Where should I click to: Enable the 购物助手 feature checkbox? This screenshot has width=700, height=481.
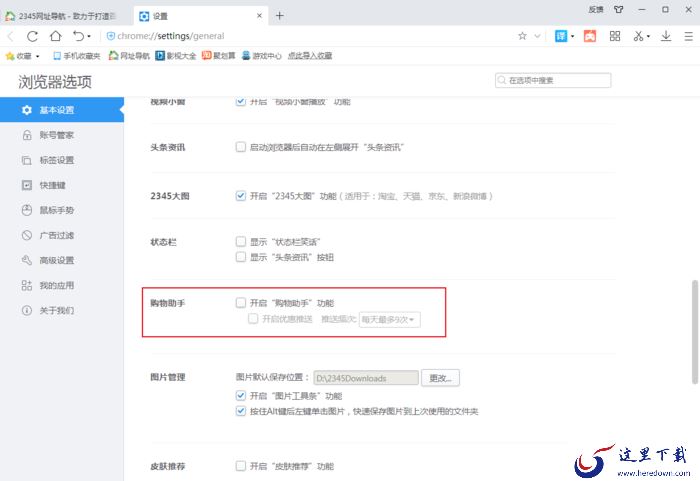(x=241, y=303)
